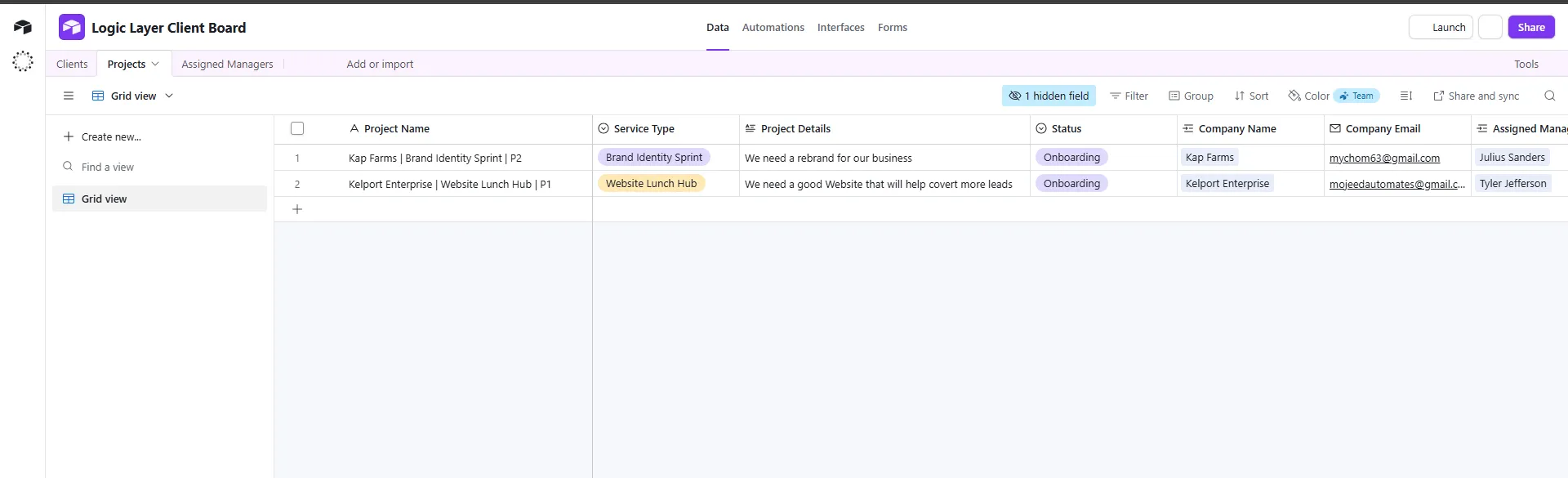Screen dimensions: 1568x478
Task: Select Grid view in the sidebar list
Action: 159,199
